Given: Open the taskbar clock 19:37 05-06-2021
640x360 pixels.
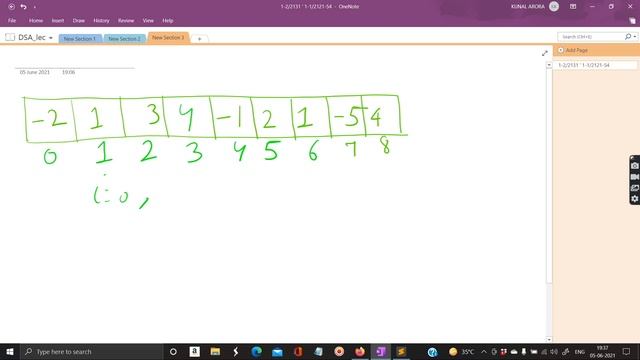Looking at the screenshot, I should click(x=602, y=352).
